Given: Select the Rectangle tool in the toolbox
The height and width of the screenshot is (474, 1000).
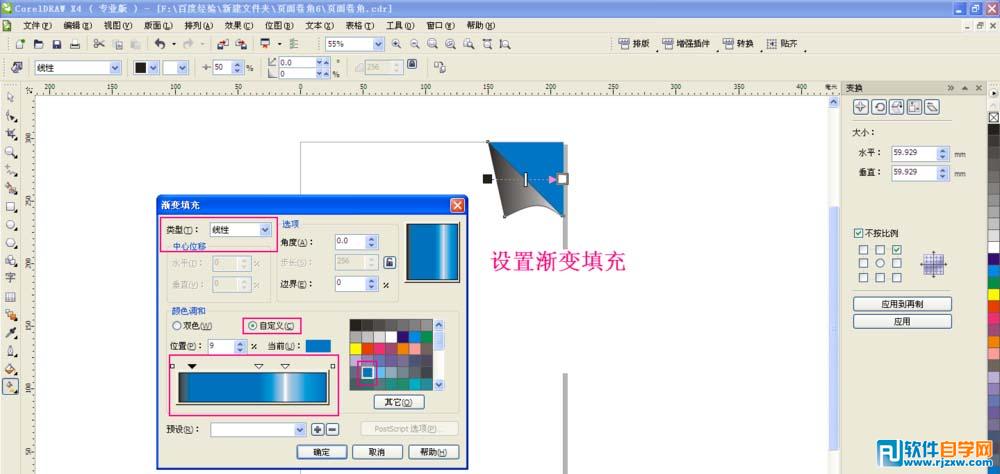Looking at the screenshot, I should 11,207.
